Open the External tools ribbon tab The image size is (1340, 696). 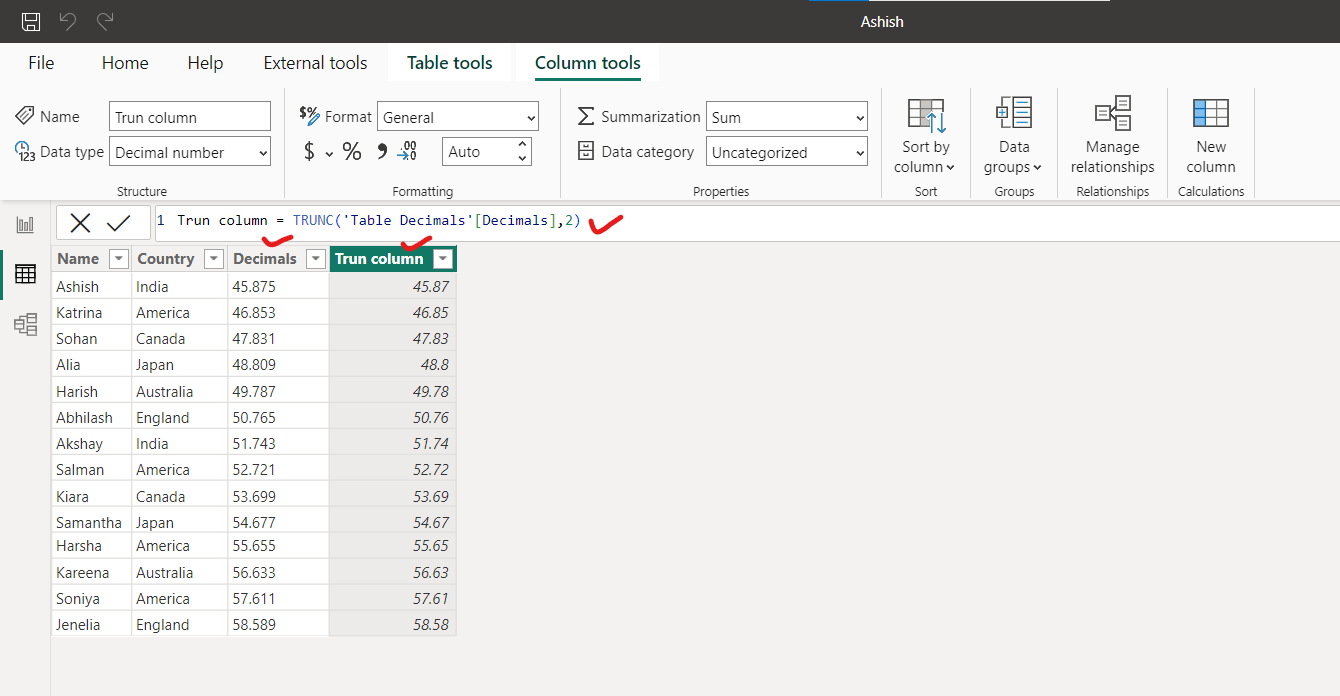(315, 62)
